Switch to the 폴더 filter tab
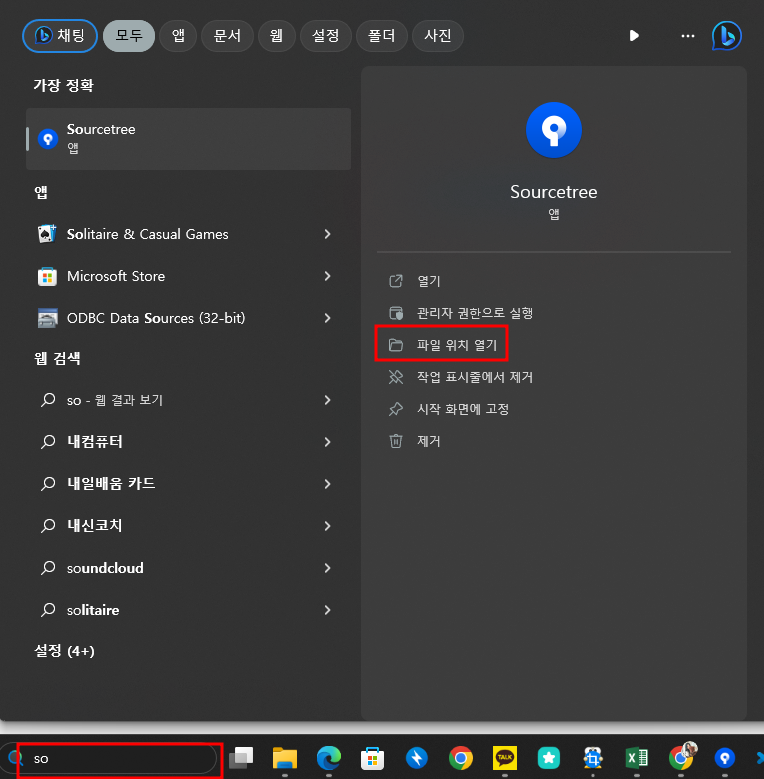The width and height of the screenshot is (764, 779). click(381, 36)
